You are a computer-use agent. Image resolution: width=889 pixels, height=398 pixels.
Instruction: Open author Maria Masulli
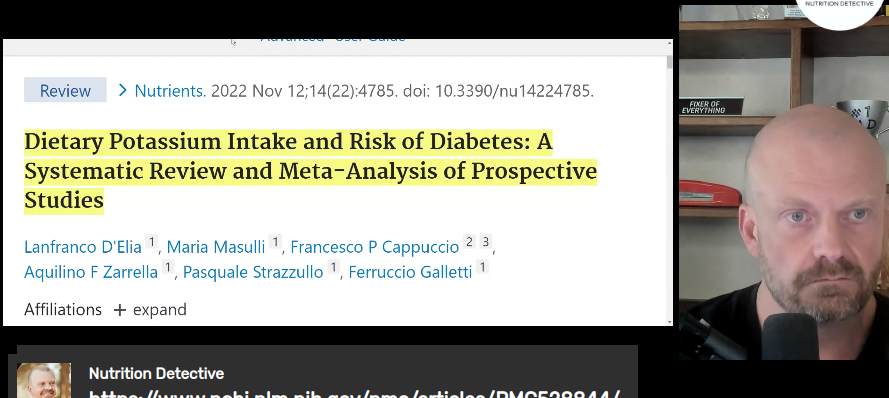point(216,247)
